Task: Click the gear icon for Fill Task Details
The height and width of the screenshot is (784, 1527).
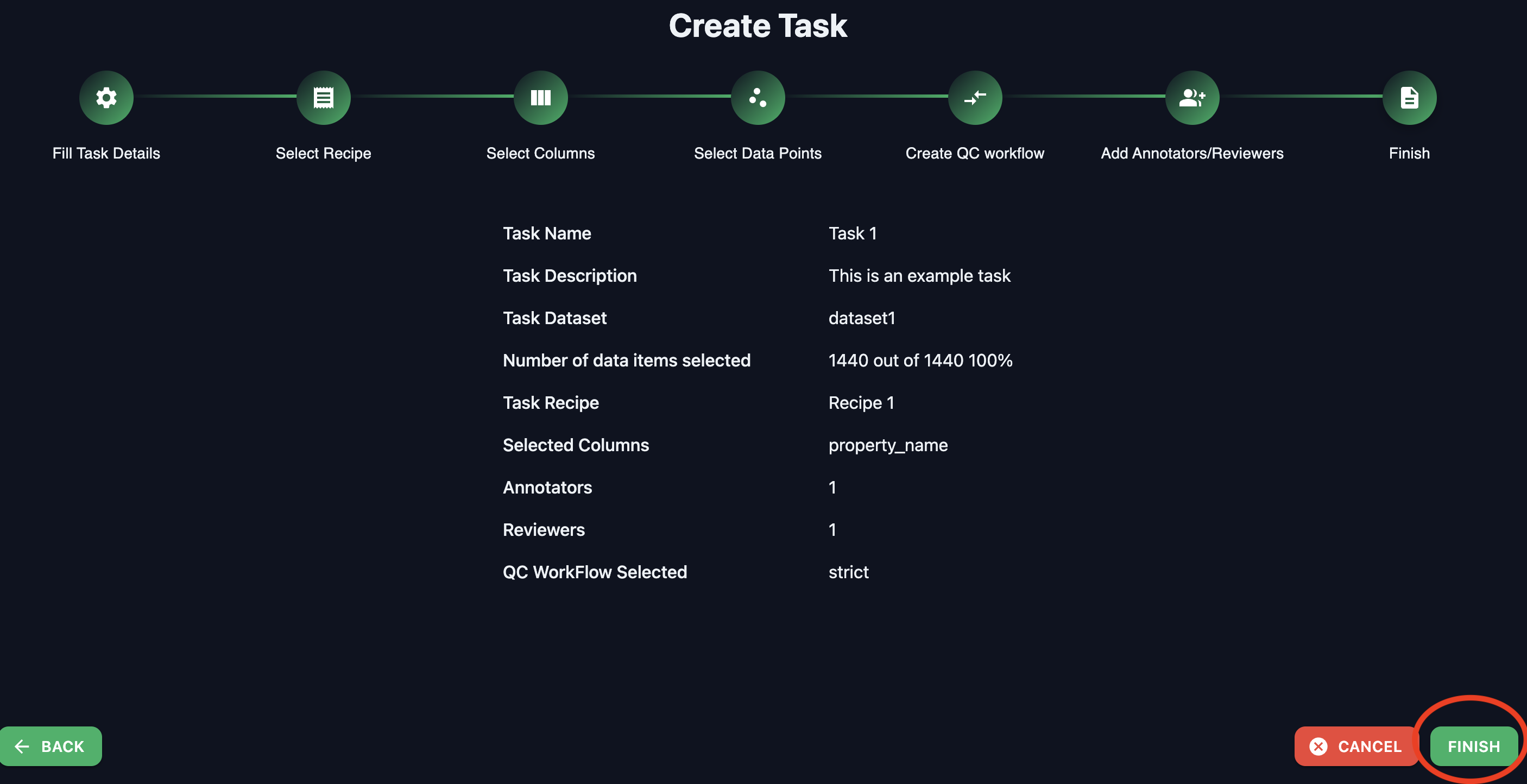Action: (x=106, y=98)
